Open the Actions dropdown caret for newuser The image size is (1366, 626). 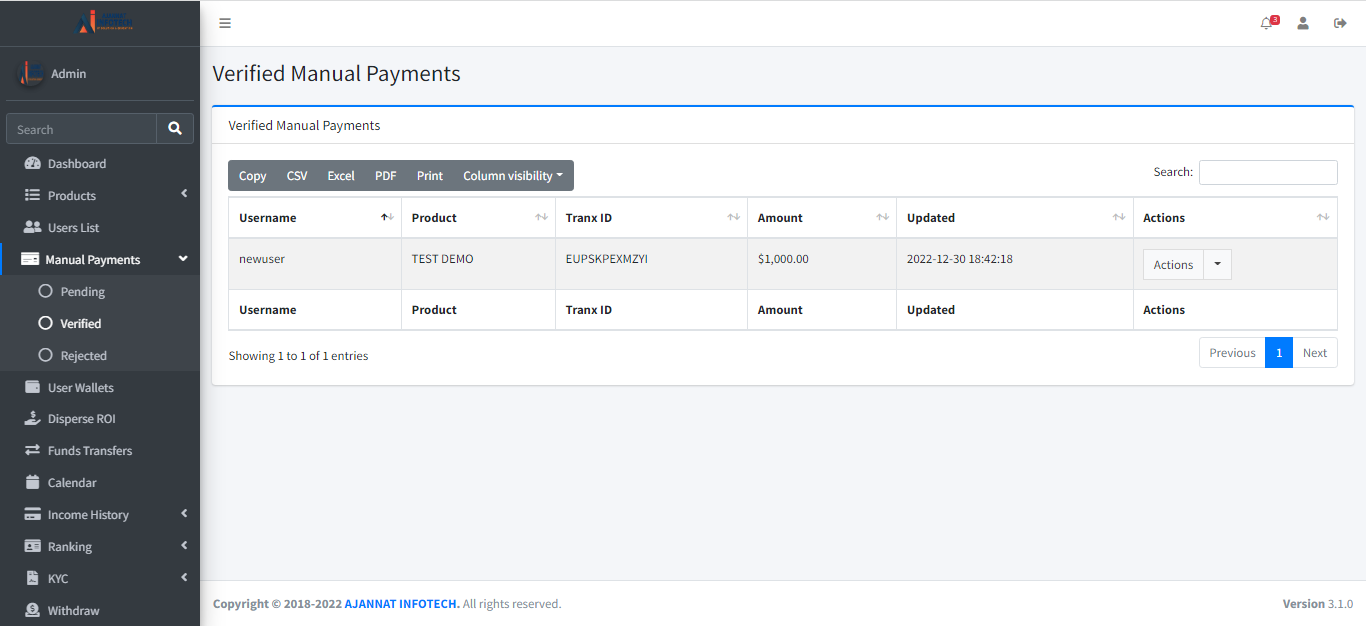pyautogui.click(x=1217, y=265)
